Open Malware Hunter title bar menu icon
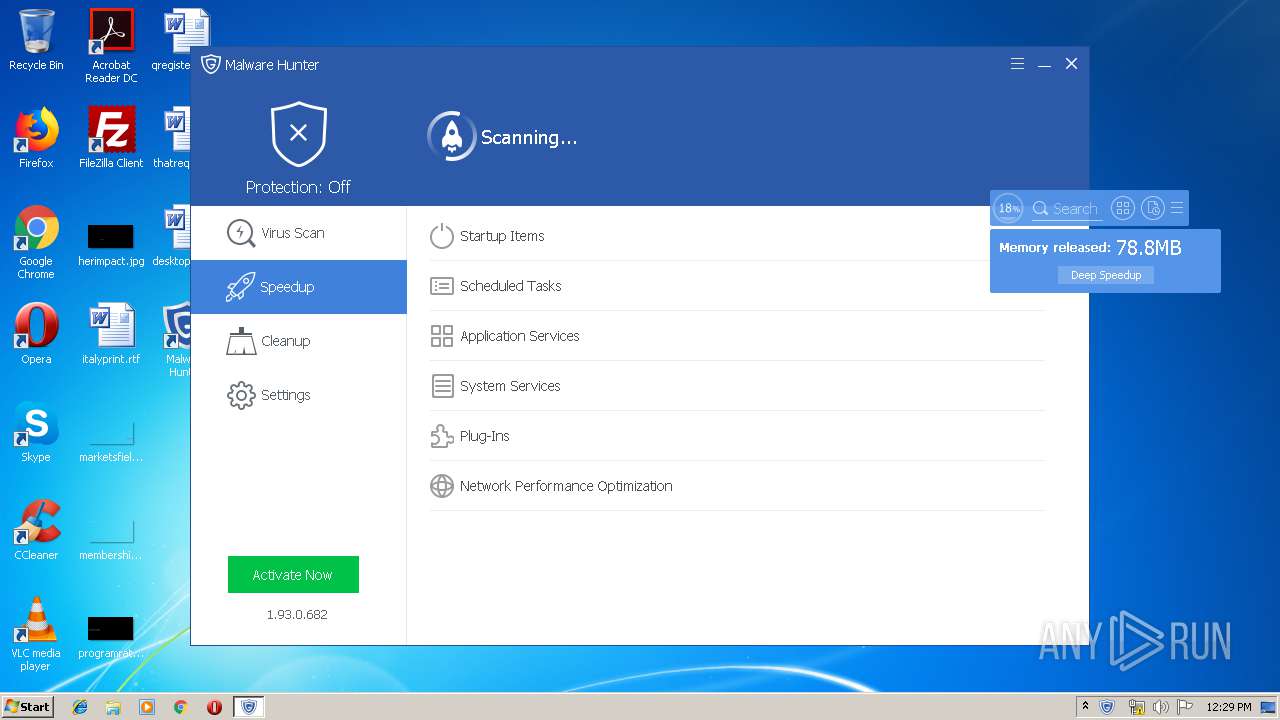The width and height of the screenshot is (1280, 720). pos(1017,64)
